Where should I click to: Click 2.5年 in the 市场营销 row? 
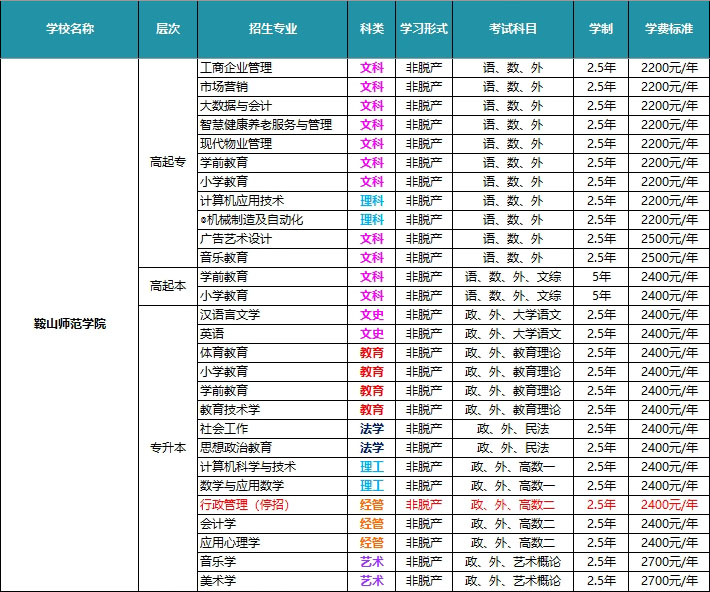click(x=601, y=87)
